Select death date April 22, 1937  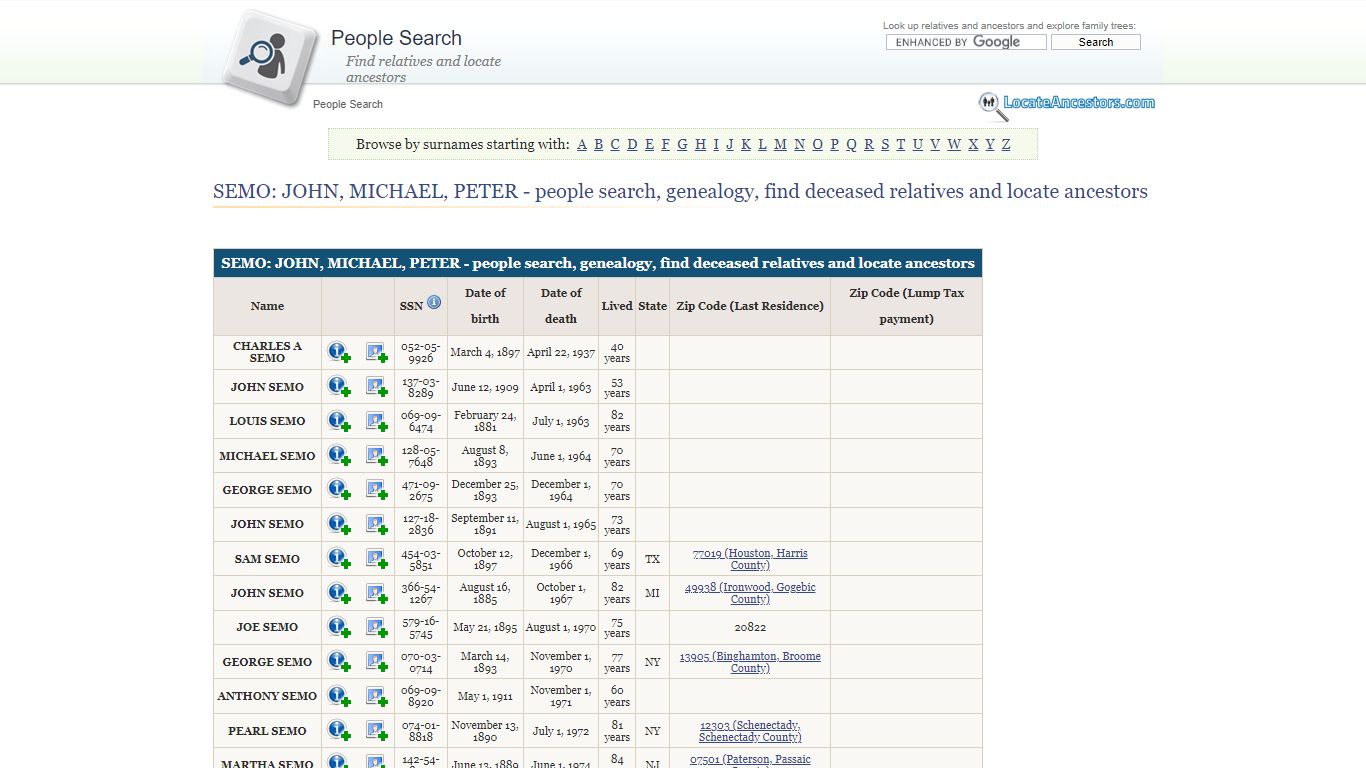561,352
